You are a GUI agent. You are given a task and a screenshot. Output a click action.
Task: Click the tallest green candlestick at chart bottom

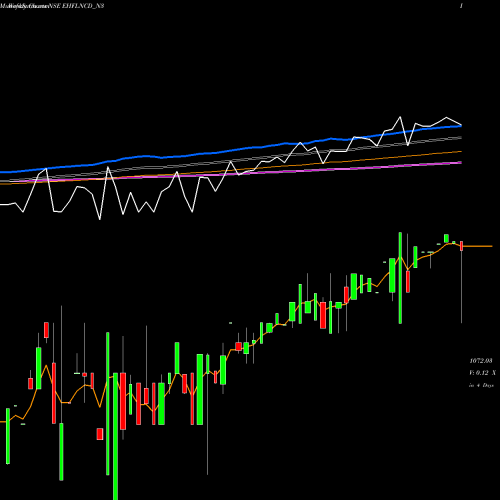(x=115, y=436)
